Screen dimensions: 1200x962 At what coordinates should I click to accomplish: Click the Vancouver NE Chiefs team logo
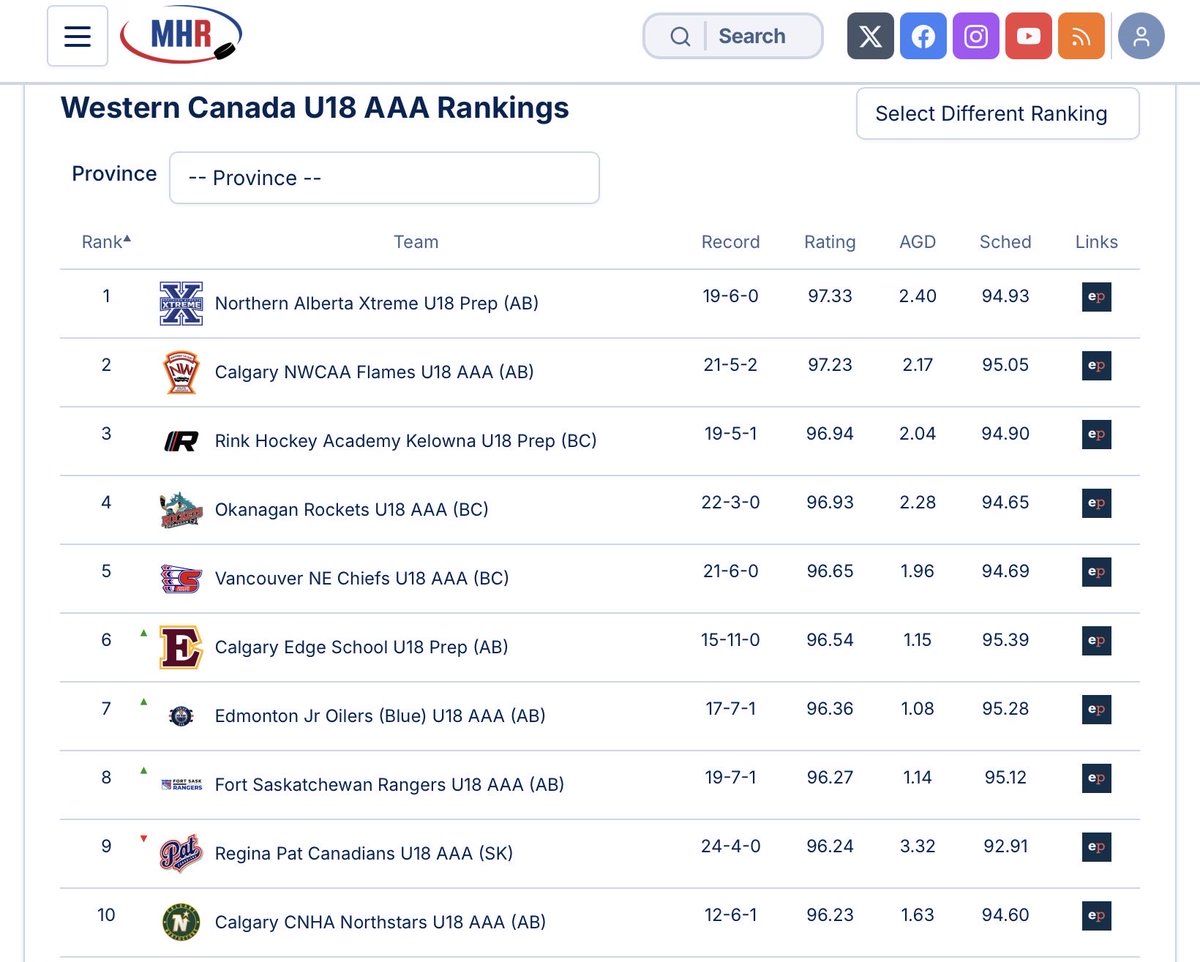[181, 578]
